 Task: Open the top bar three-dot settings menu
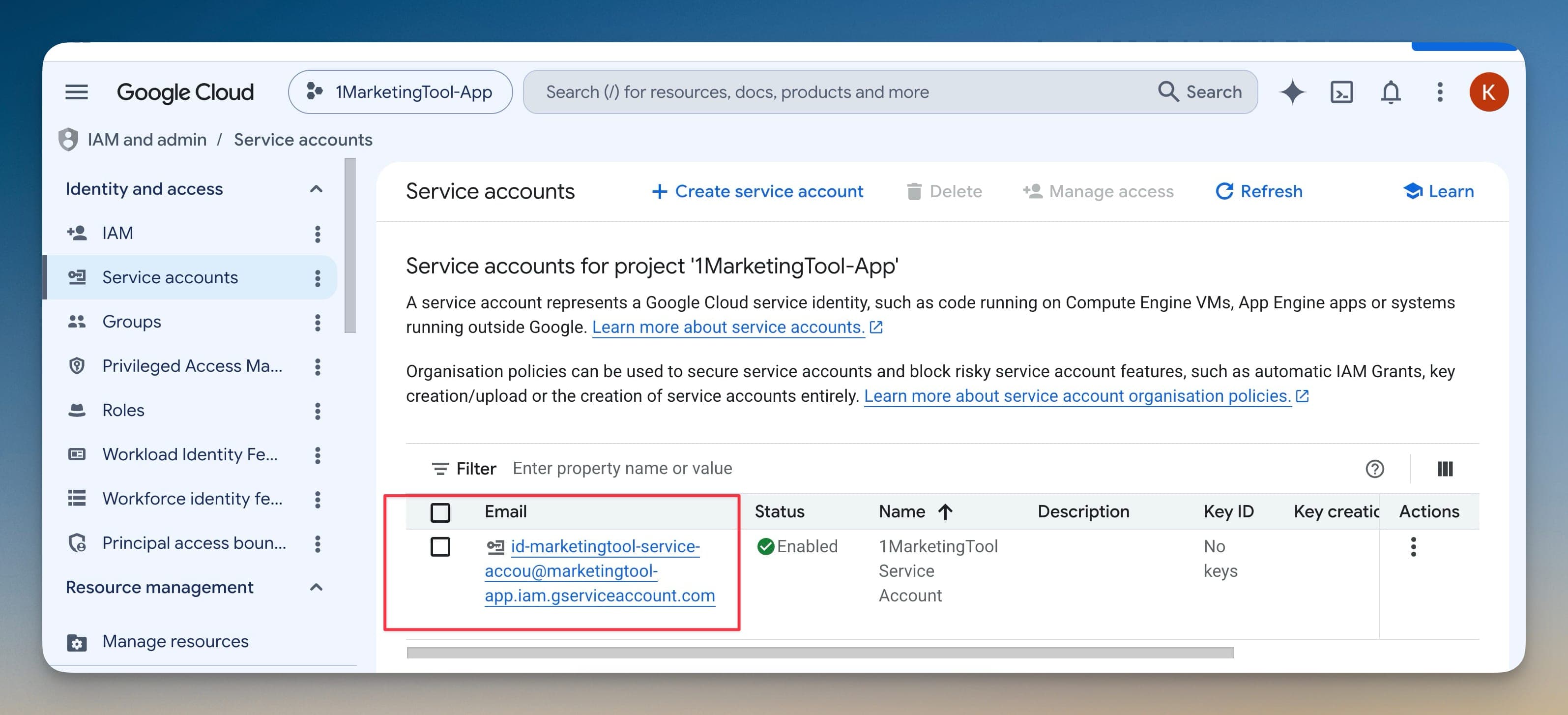click(x=1440, y=92)
